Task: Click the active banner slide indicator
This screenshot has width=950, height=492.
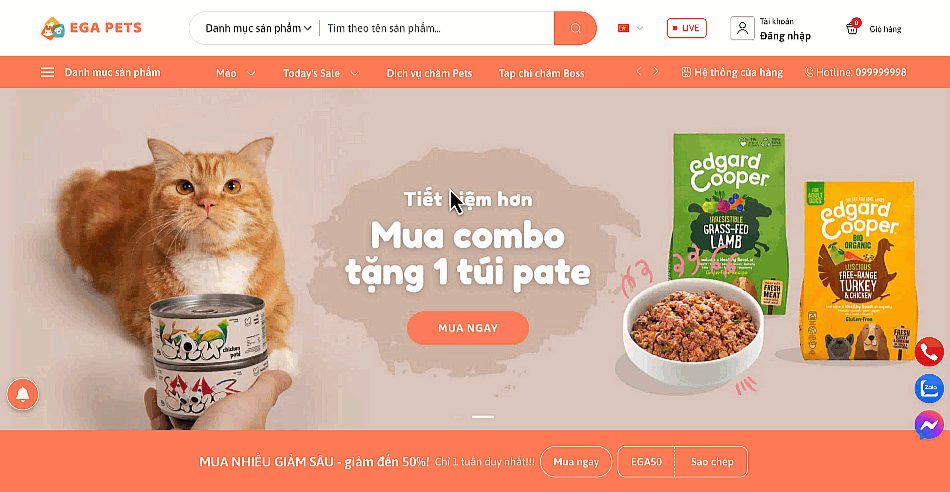Action: click(483, 417)
